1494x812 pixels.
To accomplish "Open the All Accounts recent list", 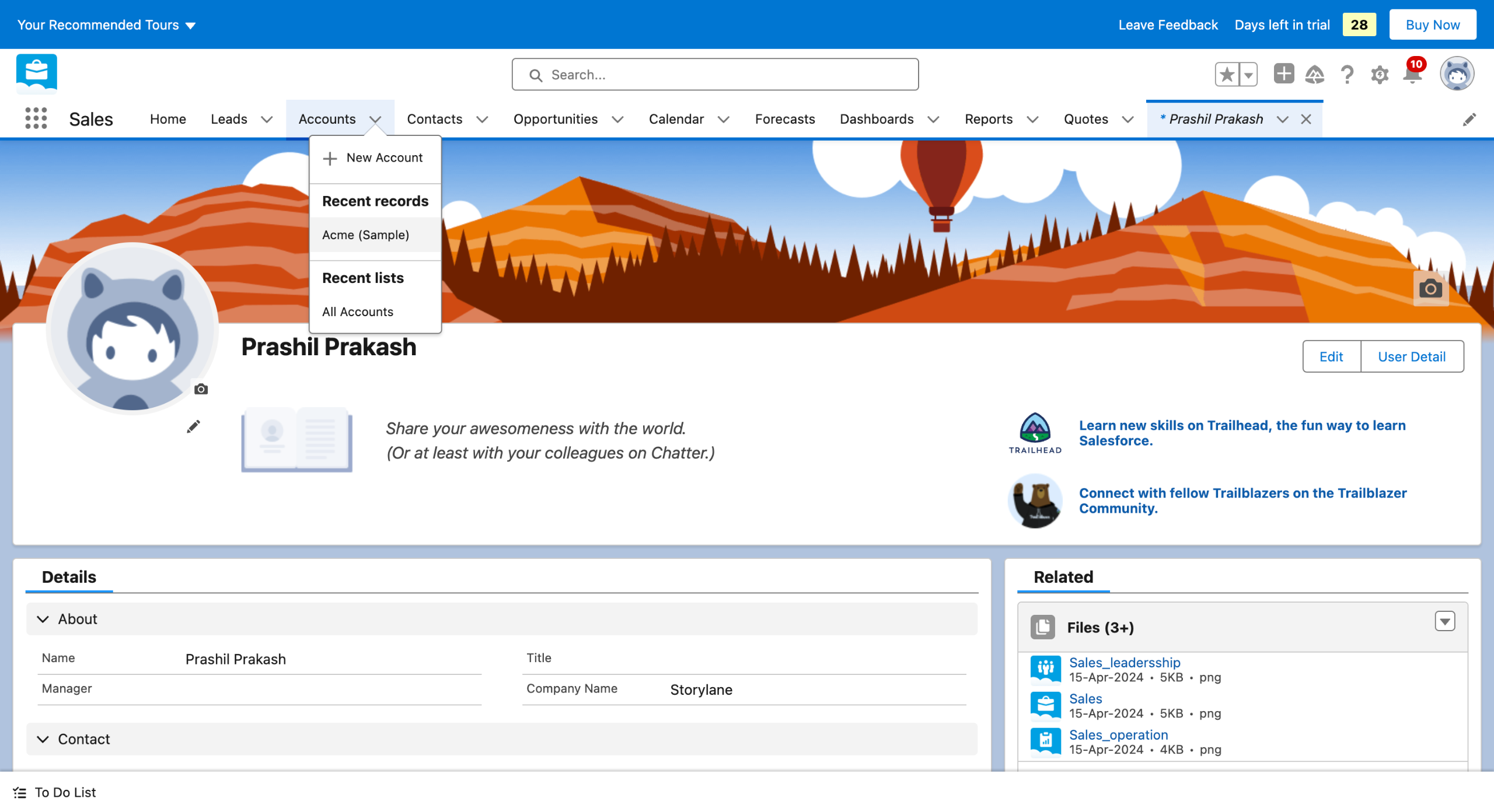I will pyautogui.click(x=375, y=311).
